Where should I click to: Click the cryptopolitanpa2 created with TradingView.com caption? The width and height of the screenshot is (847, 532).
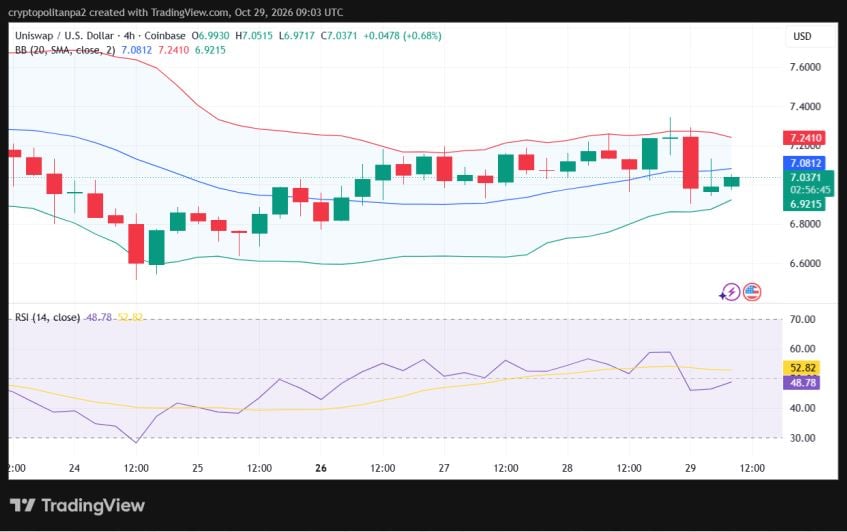176,12
